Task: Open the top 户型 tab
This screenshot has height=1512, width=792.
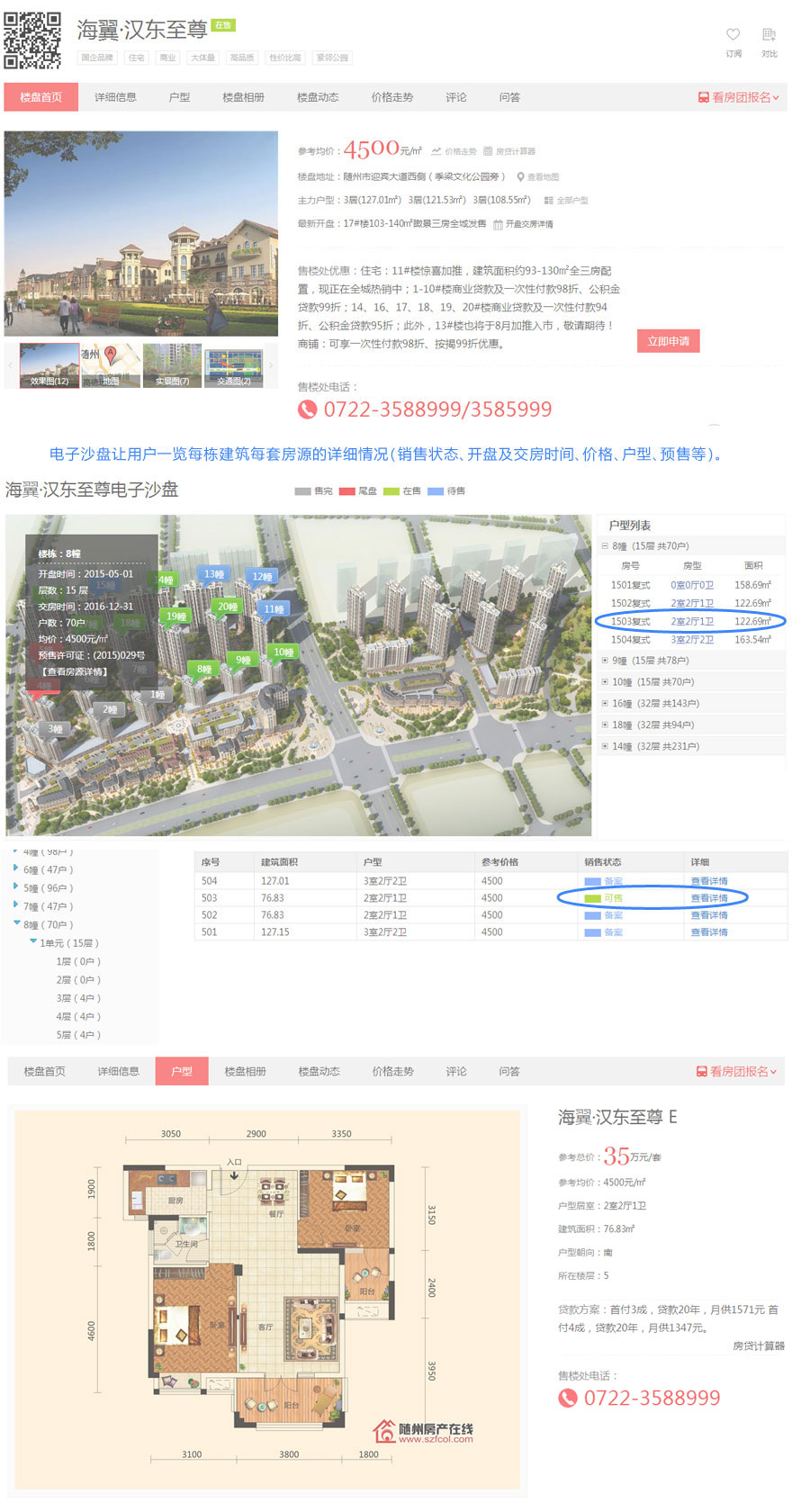Action: (x=179, y=97)
